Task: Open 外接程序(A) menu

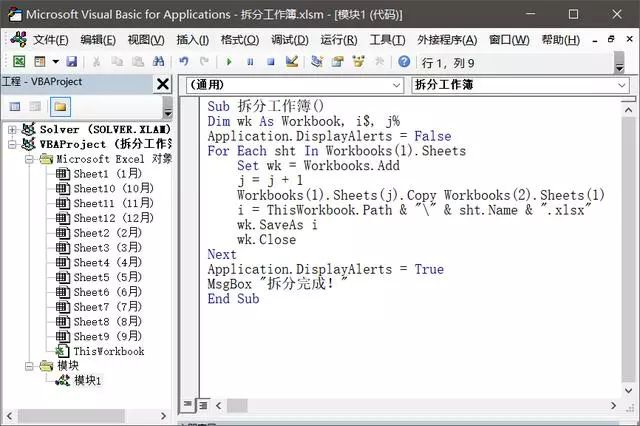Action: pos(447,40)
